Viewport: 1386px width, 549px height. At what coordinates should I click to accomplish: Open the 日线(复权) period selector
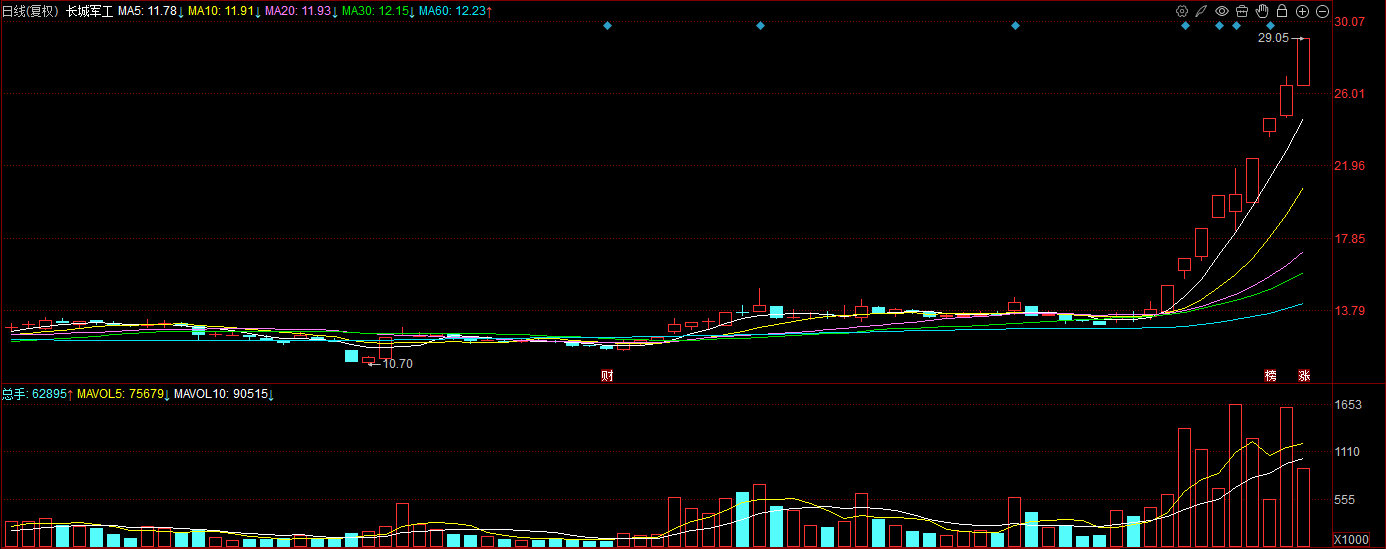[30, 11]
